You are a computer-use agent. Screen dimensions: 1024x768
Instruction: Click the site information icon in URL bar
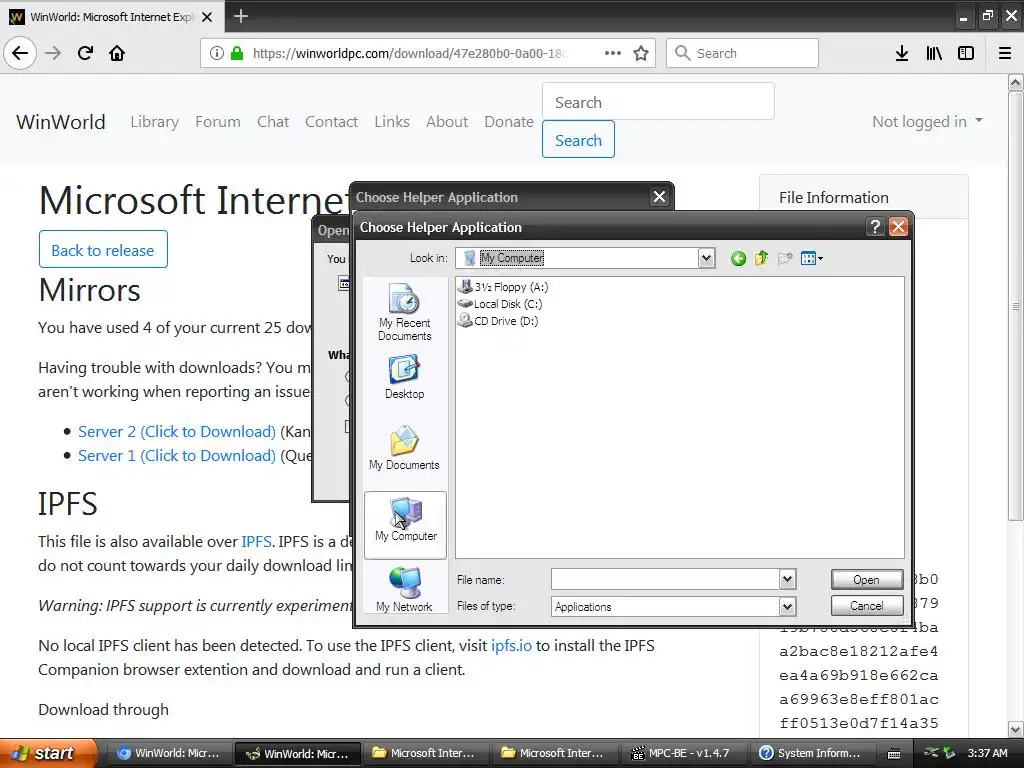coord(217,54)
